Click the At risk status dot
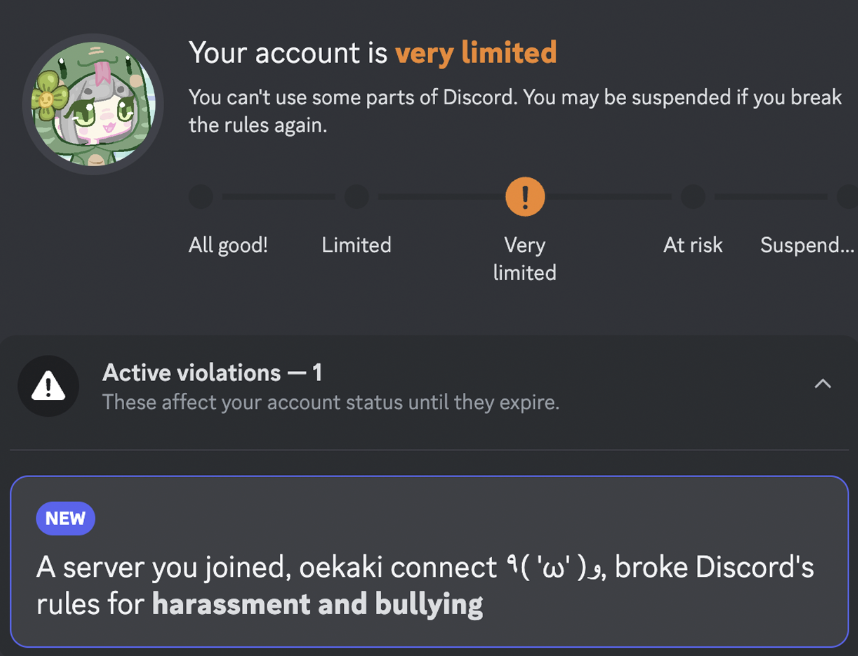858x656 pixels. 692,197
